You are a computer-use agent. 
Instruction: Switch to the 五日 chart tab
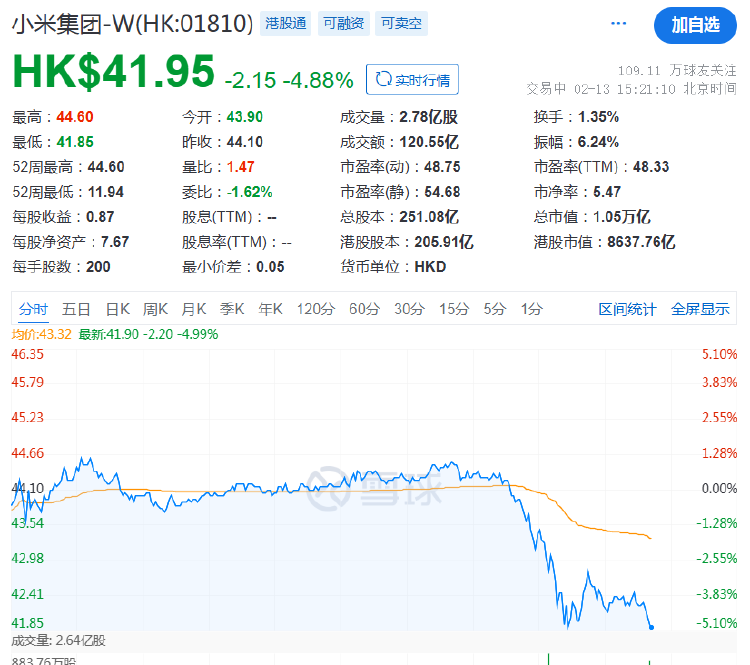76,309
